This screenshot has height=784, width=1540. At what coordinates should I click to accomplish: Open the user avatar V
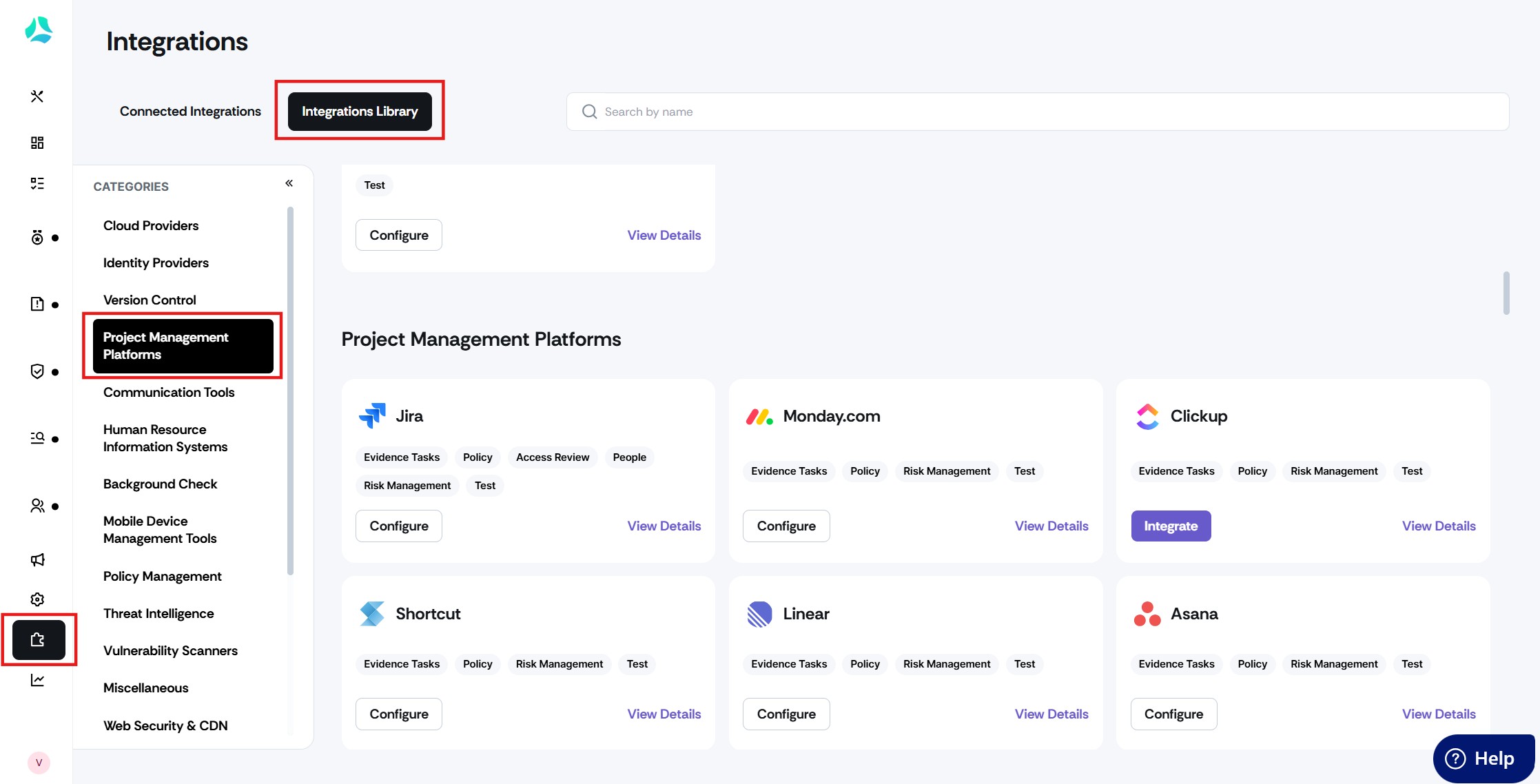point(39,763)
